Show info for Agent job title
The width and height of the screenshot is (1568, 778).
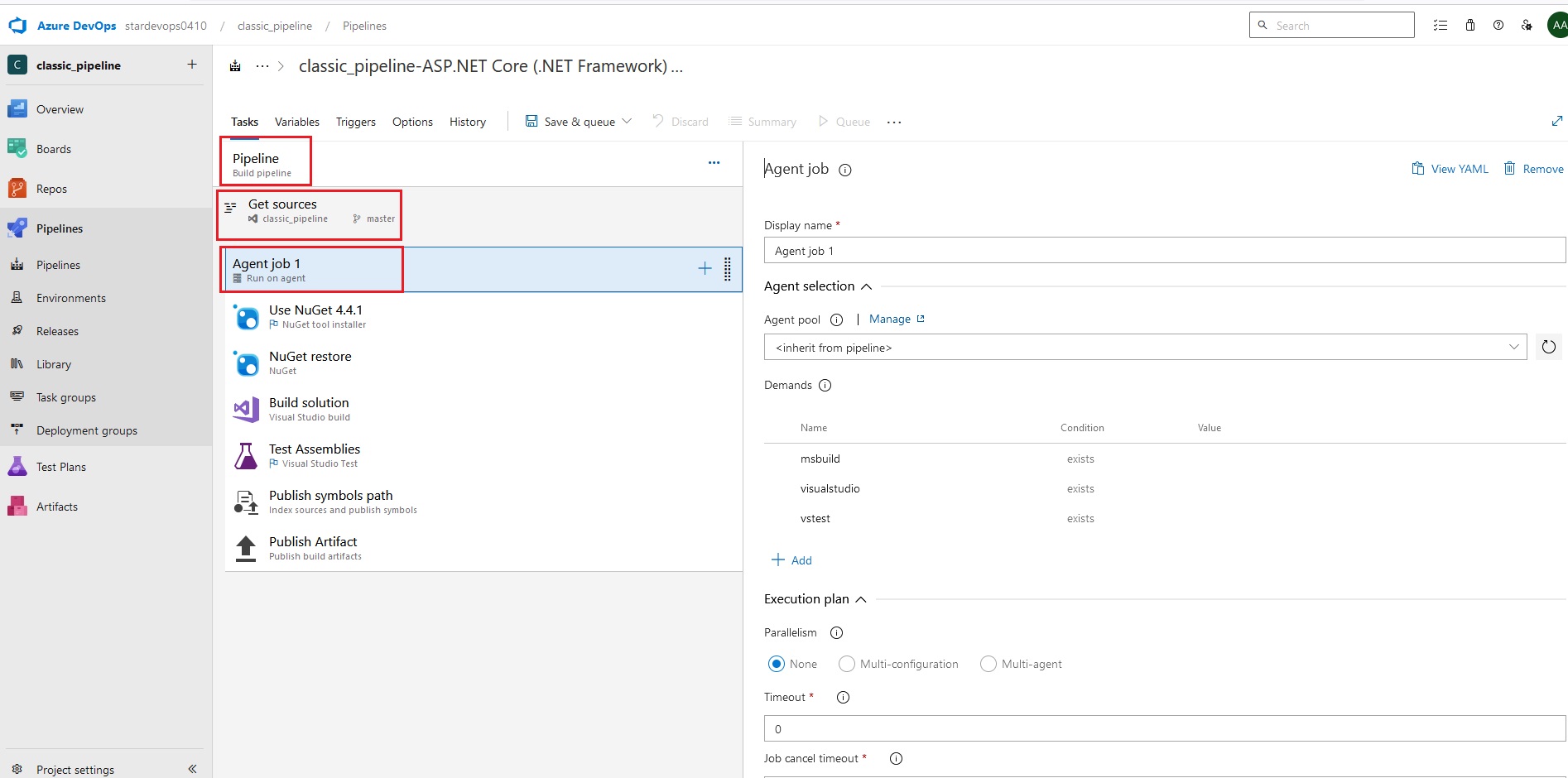click(x=845, y=170)
